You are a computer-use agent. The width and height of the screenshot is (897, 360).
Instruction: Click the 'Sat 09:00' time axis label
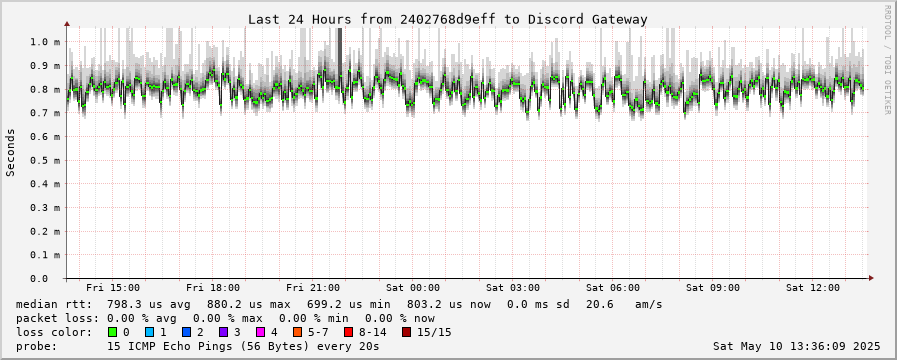(x=713, y=288)
